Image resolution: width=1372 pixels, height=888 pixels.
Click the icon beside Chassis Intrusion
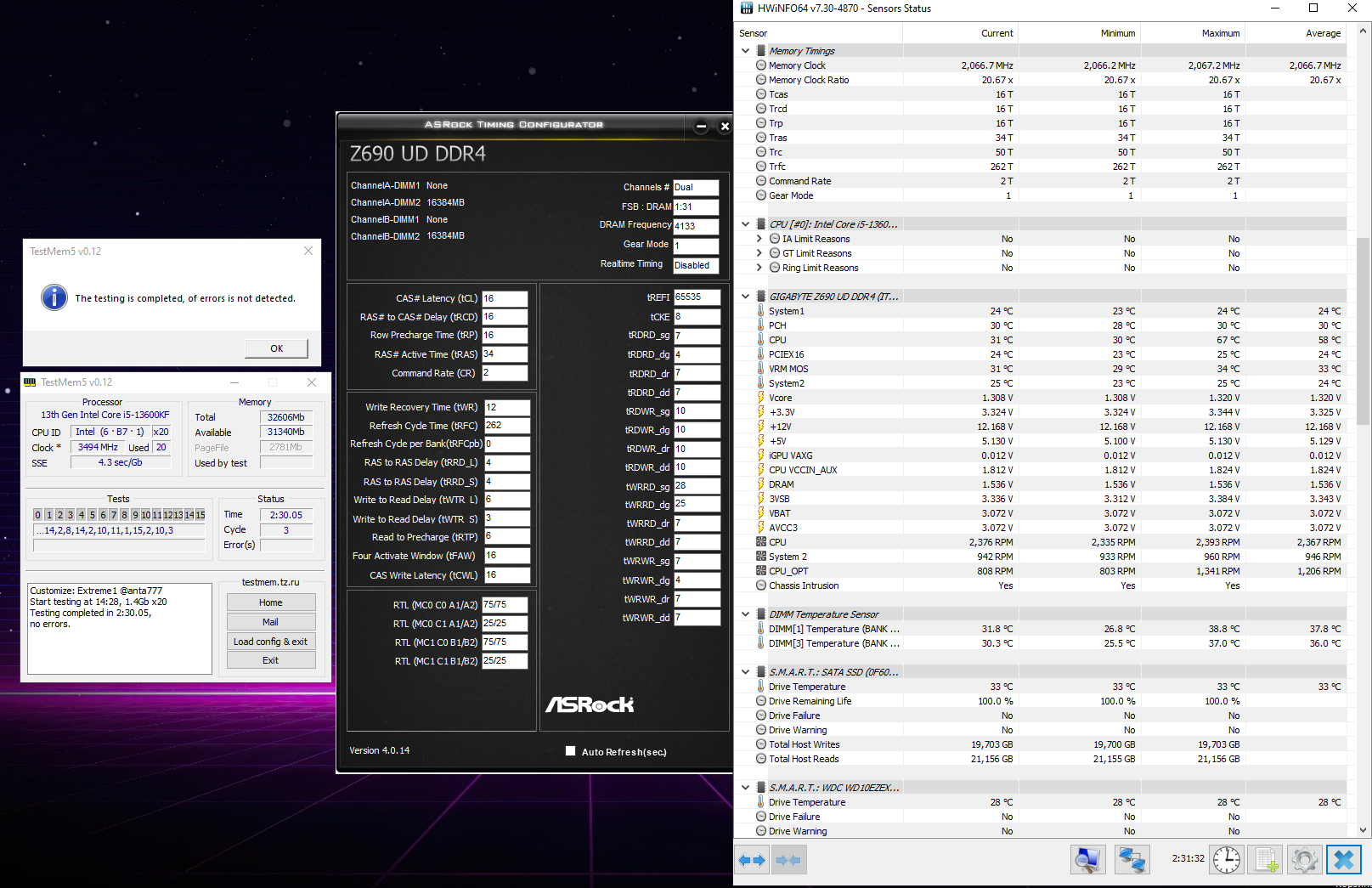761,585
